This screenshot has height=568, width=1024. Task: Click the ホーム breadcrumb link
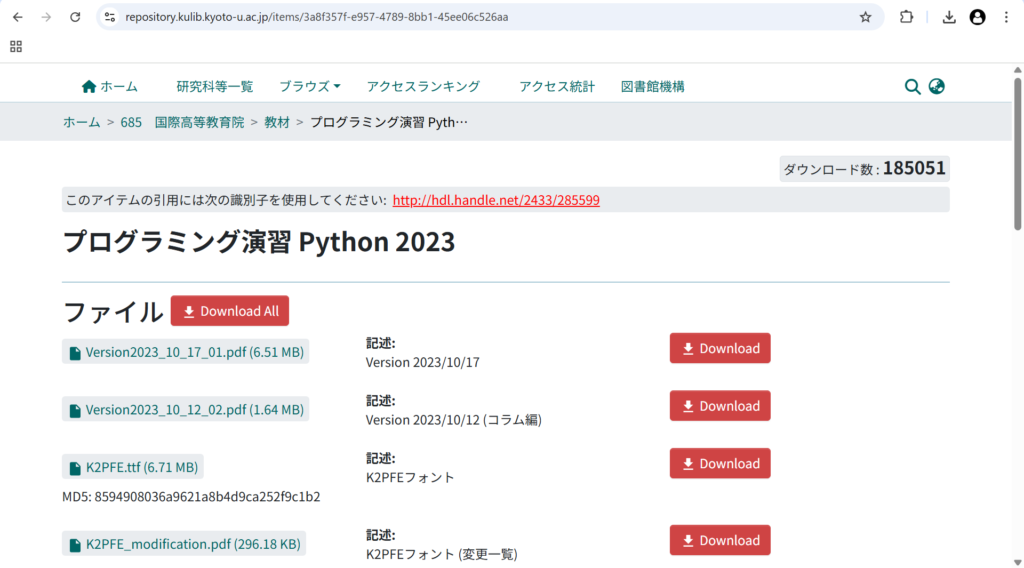(x=82, y=122)
